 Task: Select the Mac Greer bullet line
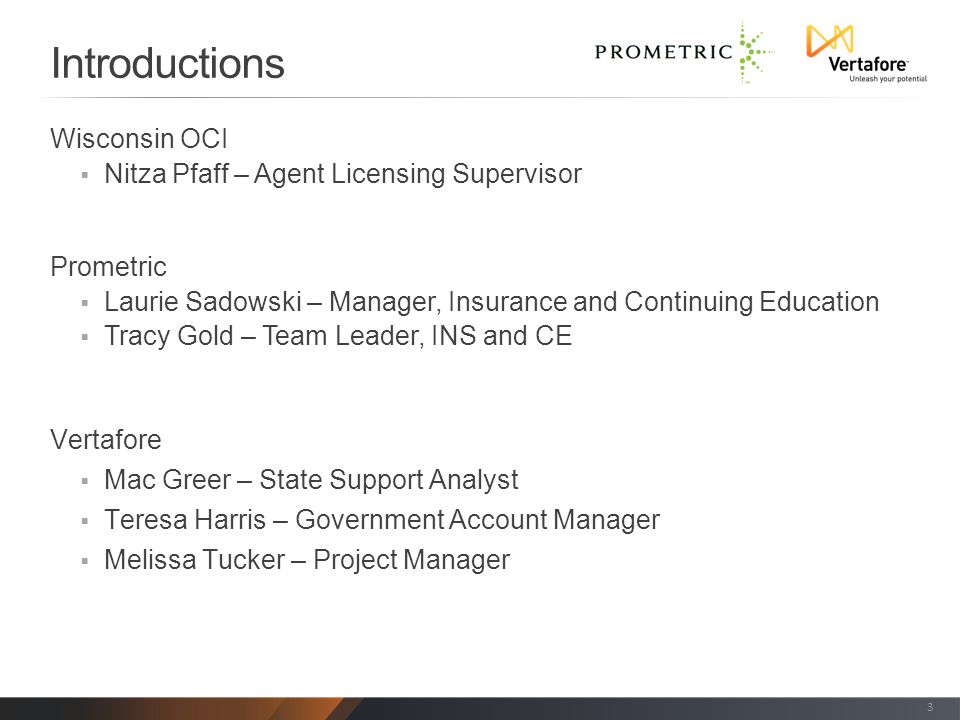click(x=311, y=479)
